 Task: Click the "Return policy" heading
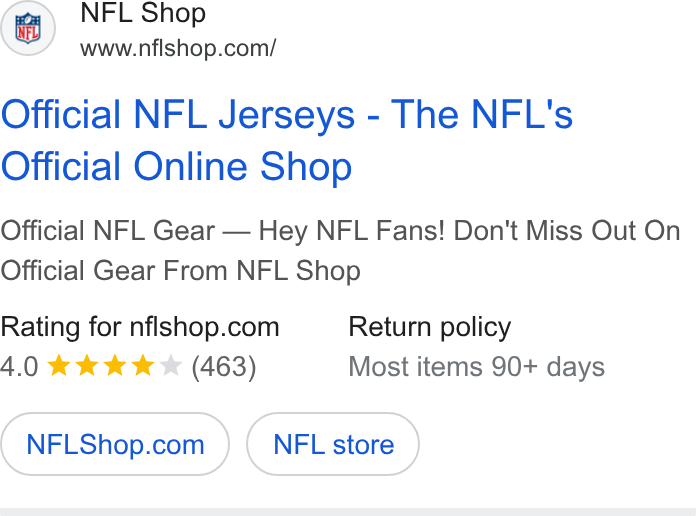(x=430, y=327)
